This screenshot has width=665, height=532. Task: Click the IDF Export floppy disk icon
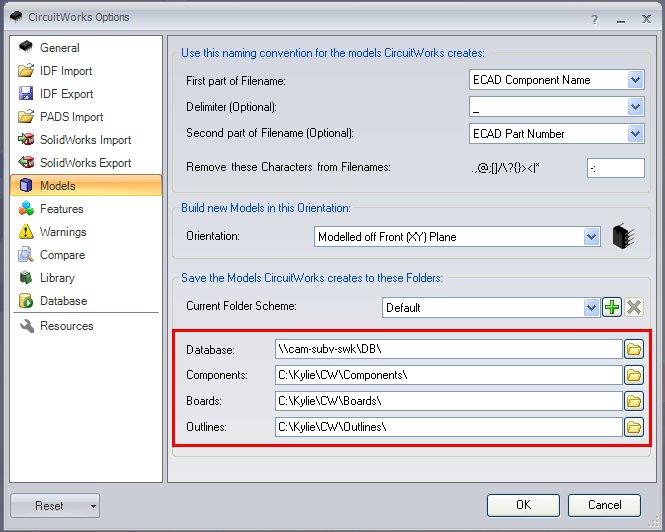click(x=26, y=93)
